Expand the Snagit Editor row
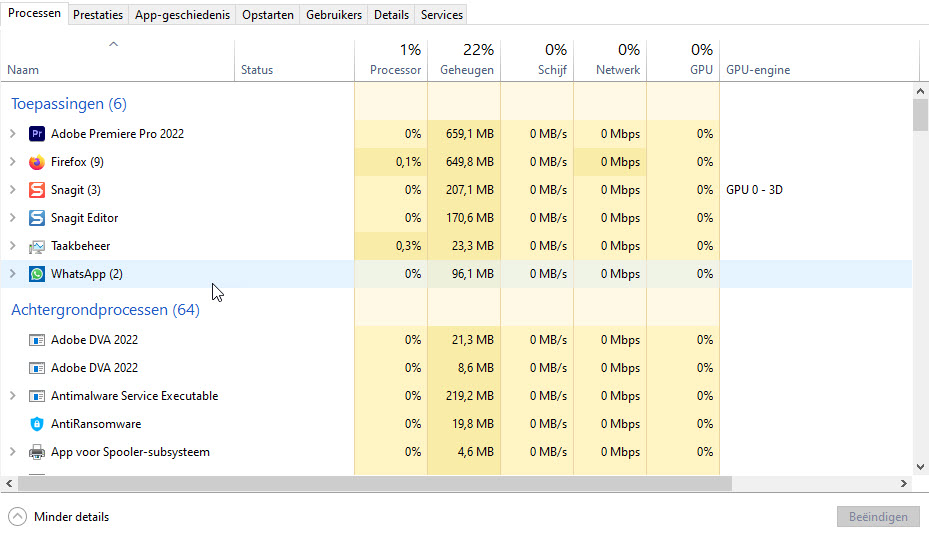This screenshot has height=541, width=929. click(12, 218)
